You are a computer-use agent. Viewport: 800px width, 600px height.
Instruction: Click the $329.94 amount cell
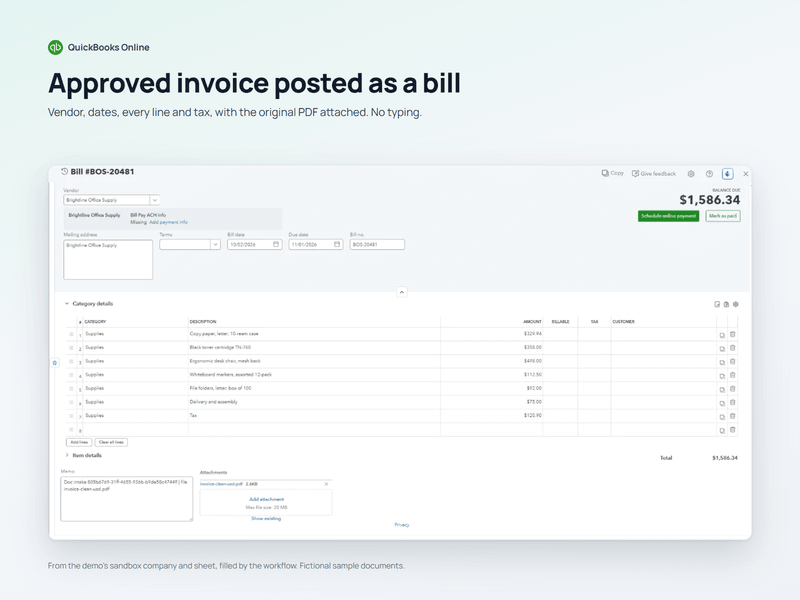click(492, 334)
